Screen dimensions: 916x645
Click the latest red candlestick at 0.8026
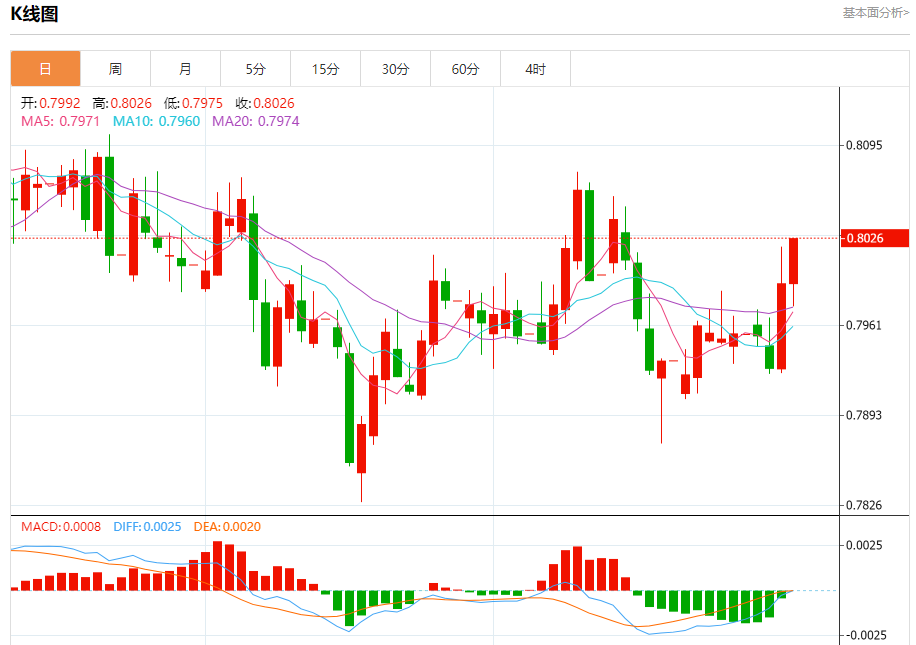(x=793, y=261)
